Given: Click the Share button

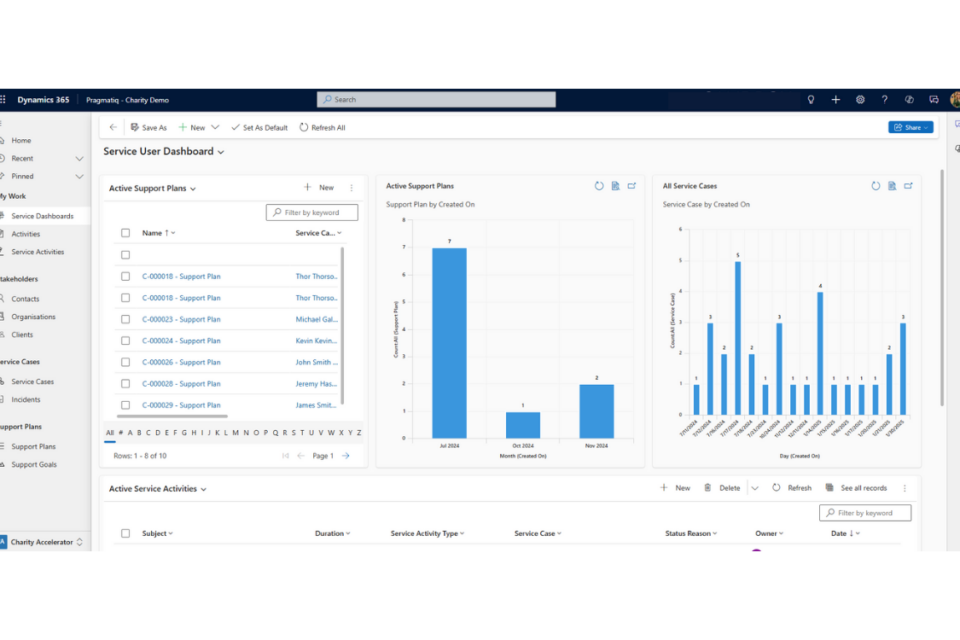Looking at the screenshot, I should coord(910,127).
